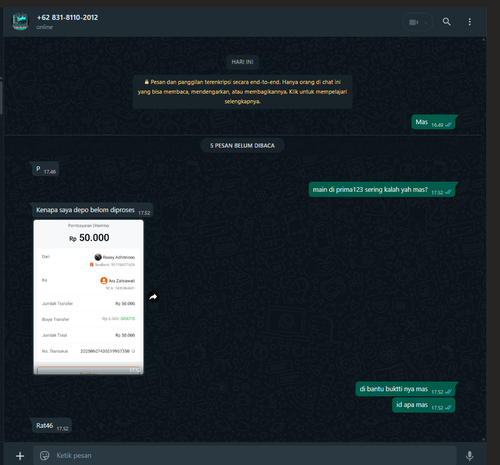
Task: Click read ticks on 'id apa mas'
Action: pos(448,407)
